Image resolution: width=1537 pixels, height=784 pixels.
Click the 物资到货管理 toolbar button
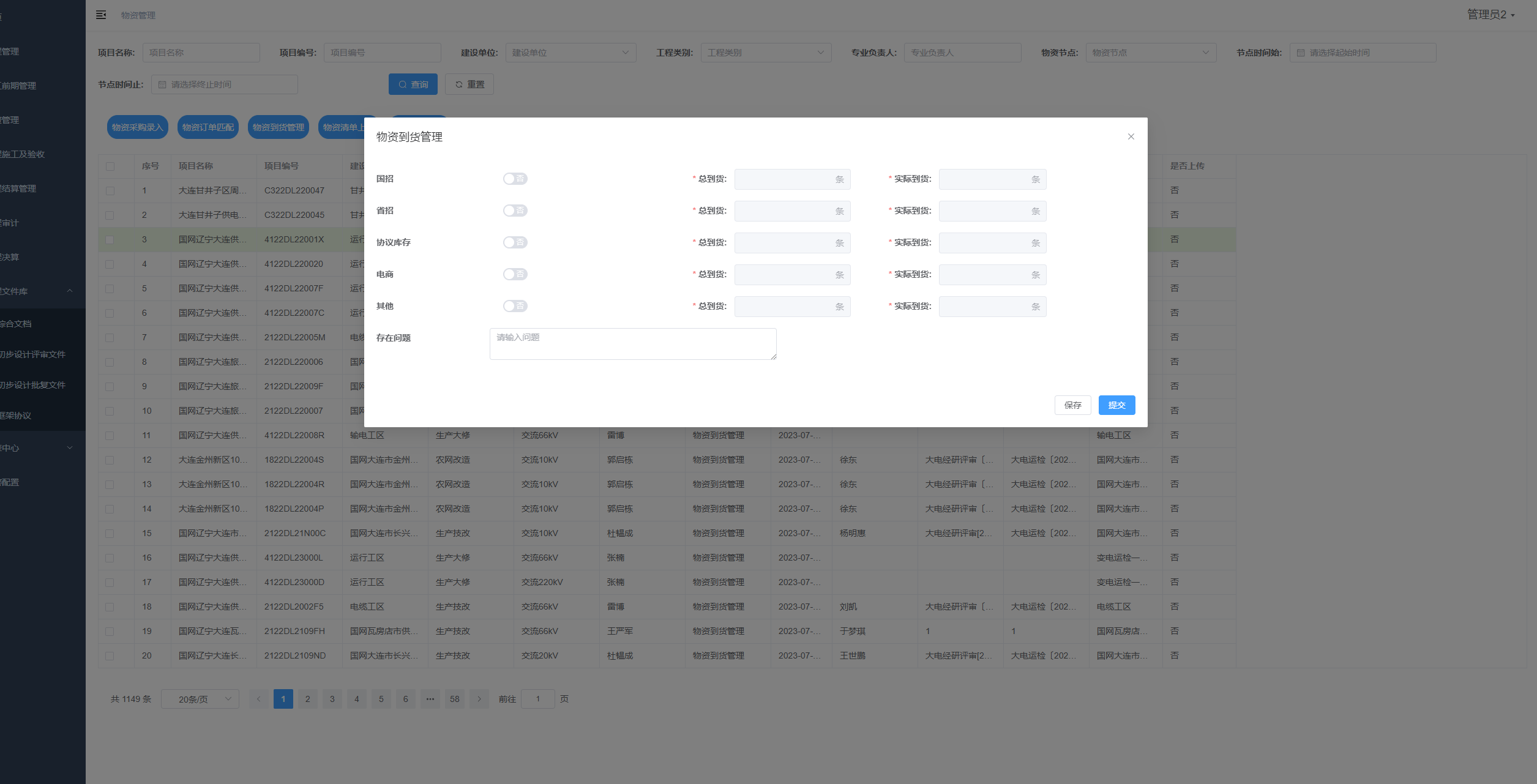[x=279, y=127]
